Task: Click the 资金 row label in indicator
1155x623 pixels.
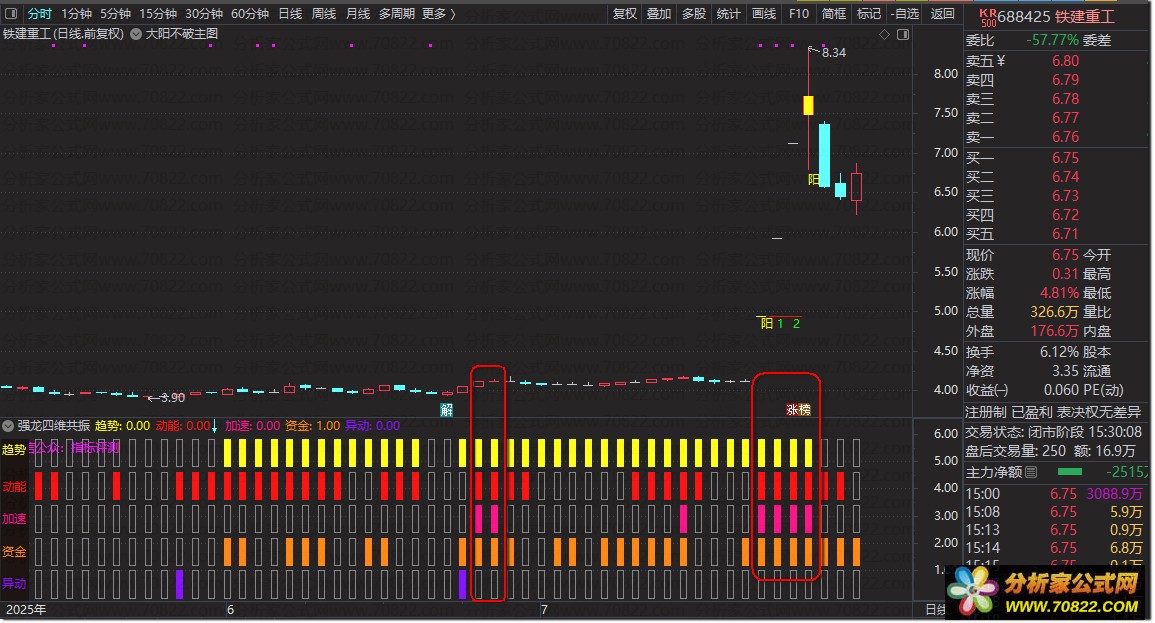Action: point(14,552)
